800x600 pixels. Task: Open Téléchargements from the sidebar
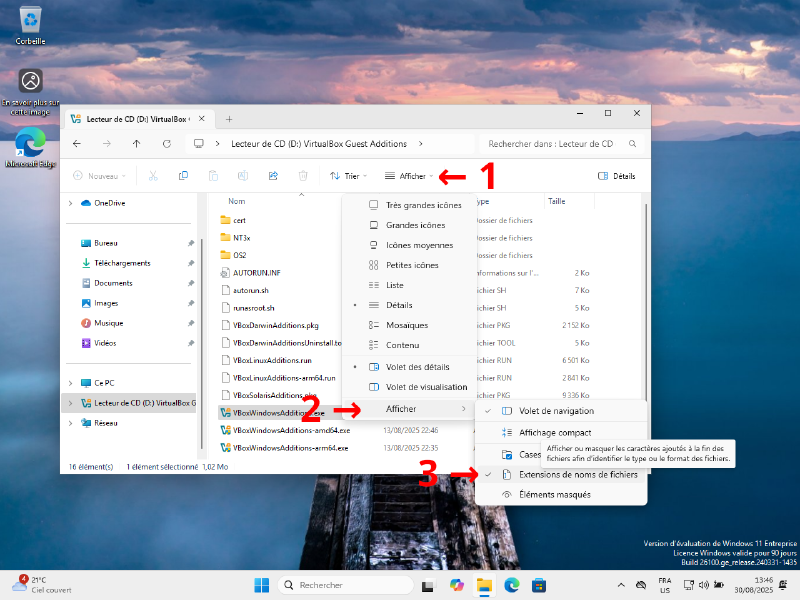tap(120, 263)
